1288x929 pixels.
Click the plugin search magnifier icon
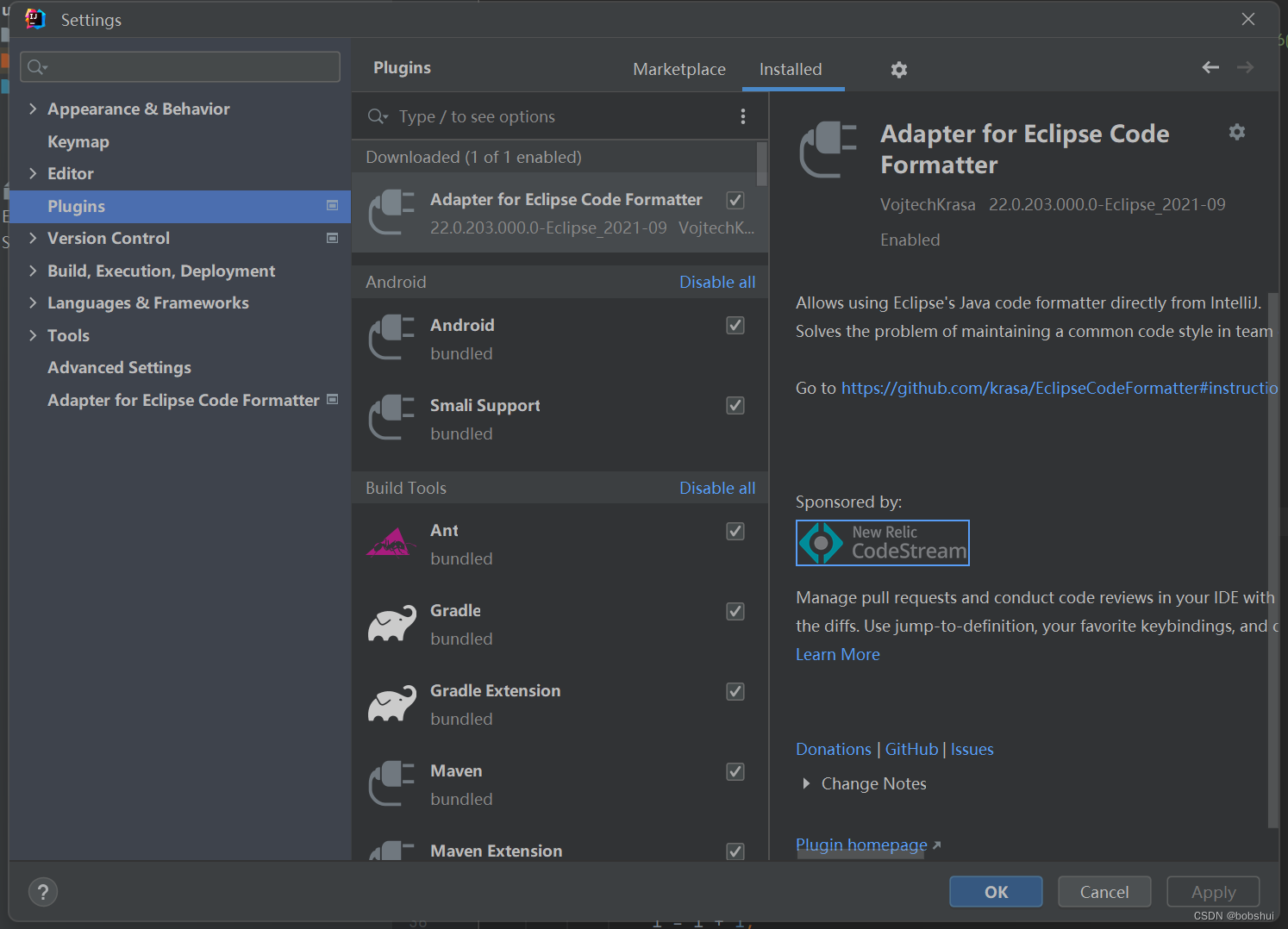click(378, 116)
